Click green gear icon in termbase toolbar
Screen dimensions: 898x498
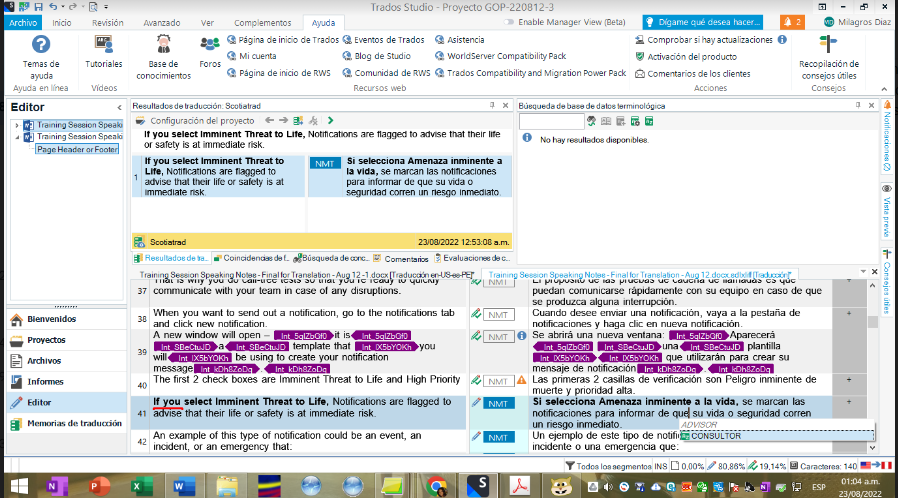click(635, 121)
